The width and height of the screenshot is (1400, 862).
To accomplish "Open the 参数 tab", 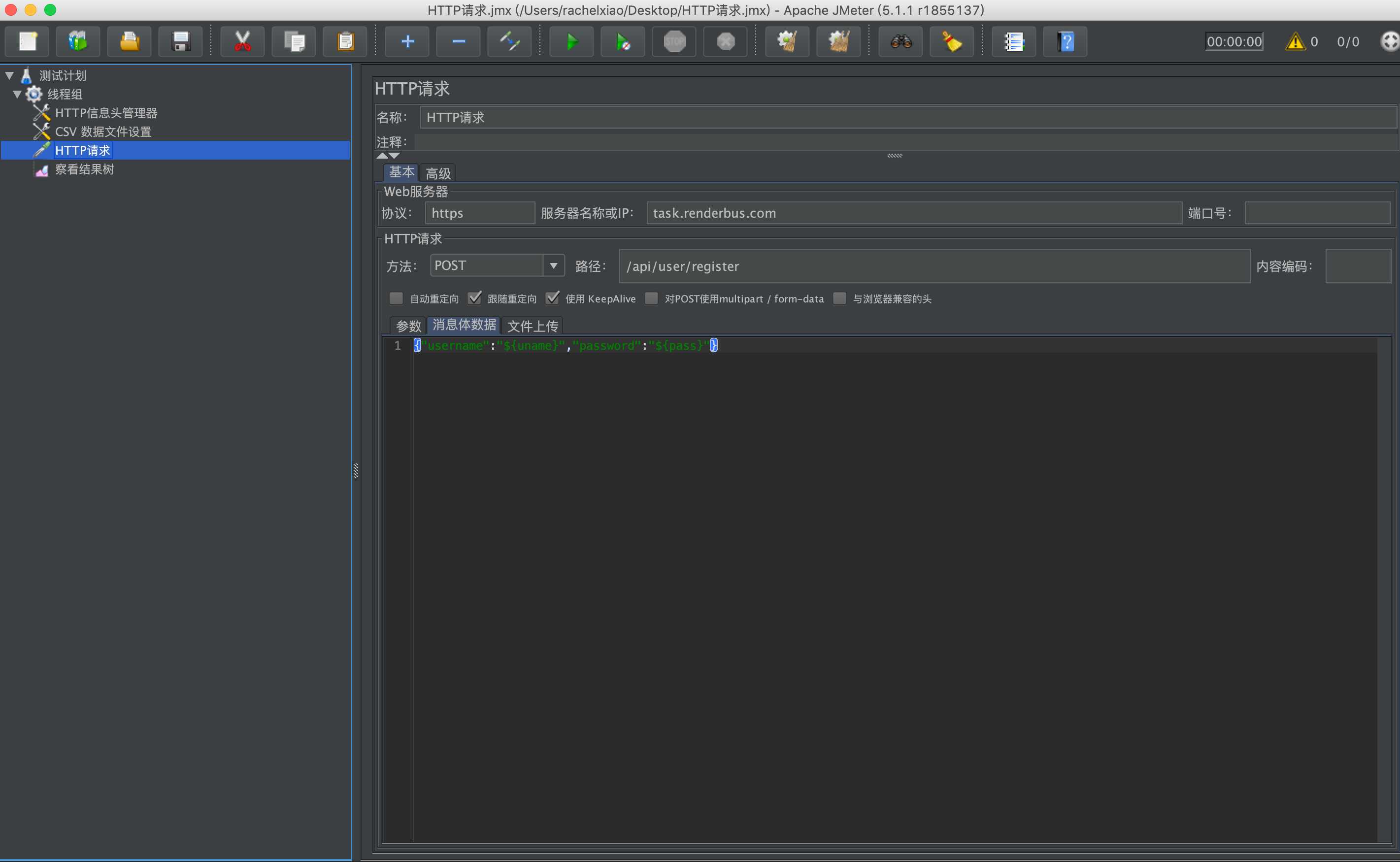I will click(x=408, y=326).
